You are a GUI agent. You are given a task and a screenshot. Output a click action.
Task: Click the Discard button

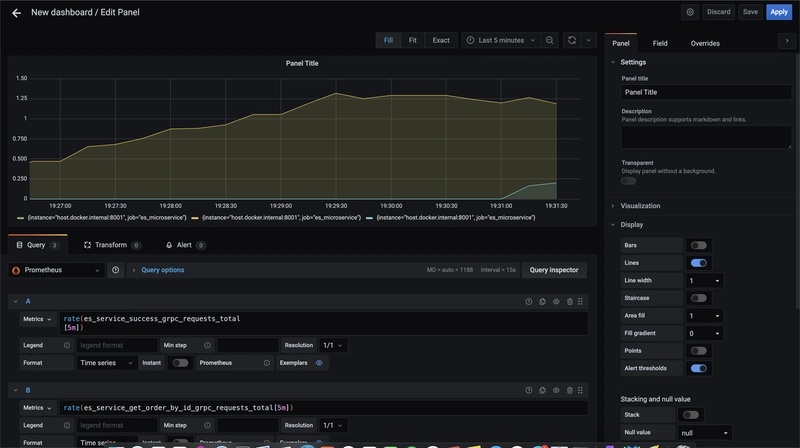718,12
